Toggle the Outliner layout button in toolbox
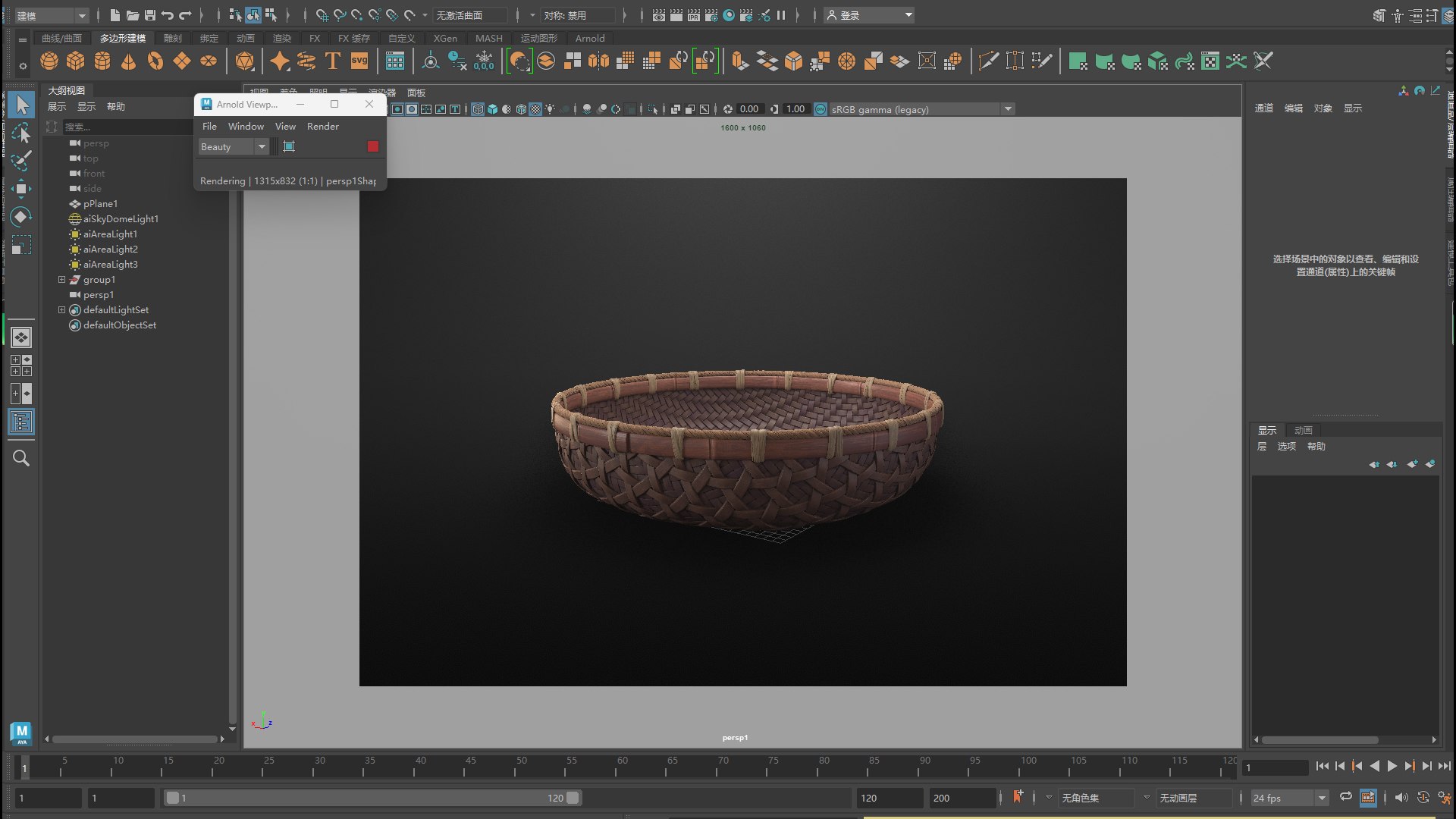The image size is (1456, 819). tap(21, 422)
